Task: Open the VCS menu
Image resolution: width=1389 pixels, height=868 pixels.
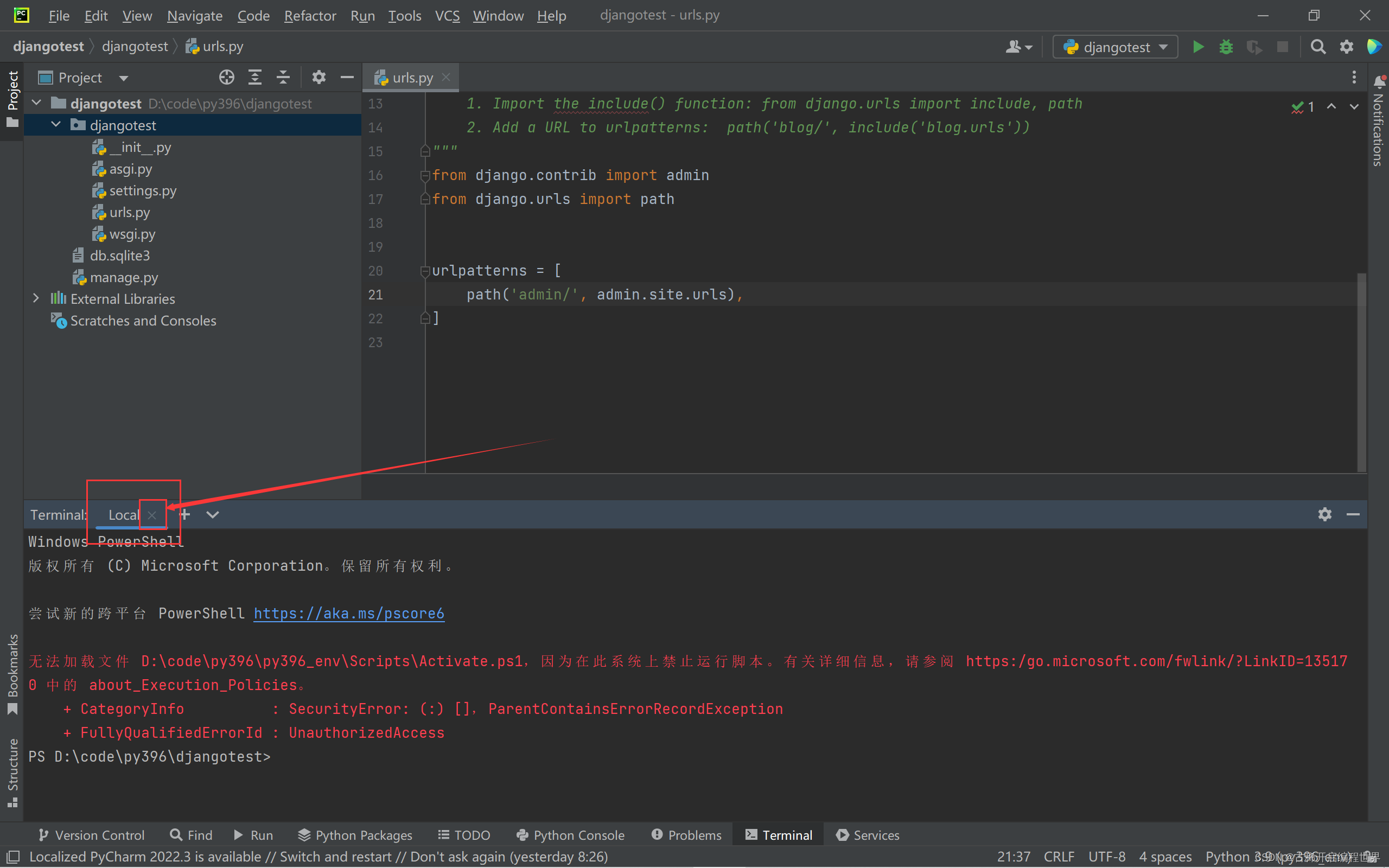Action: point(447,16)
